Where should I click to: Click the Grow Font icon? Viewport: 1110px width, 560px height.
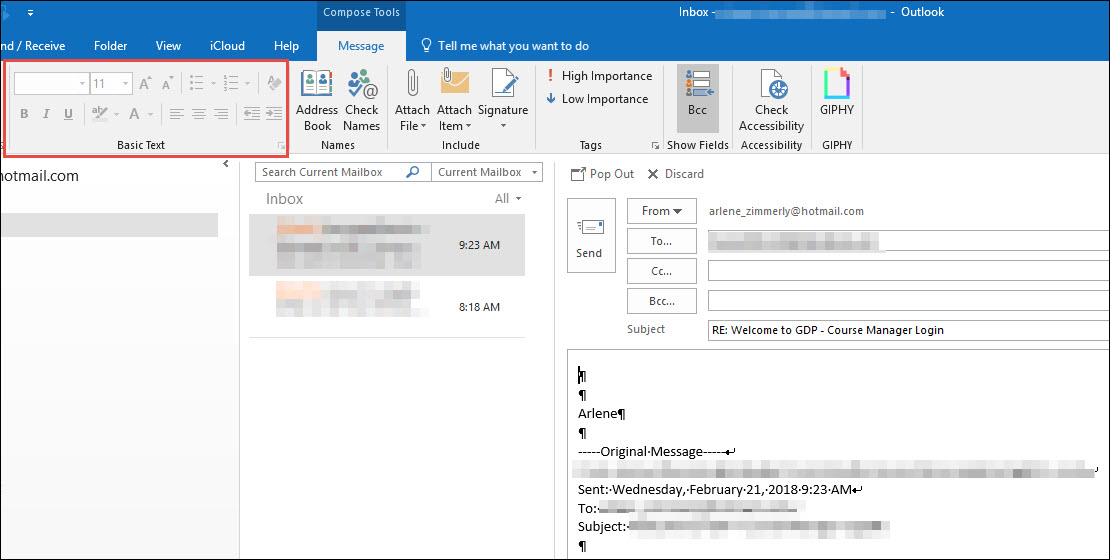click(x=144, y=84)
